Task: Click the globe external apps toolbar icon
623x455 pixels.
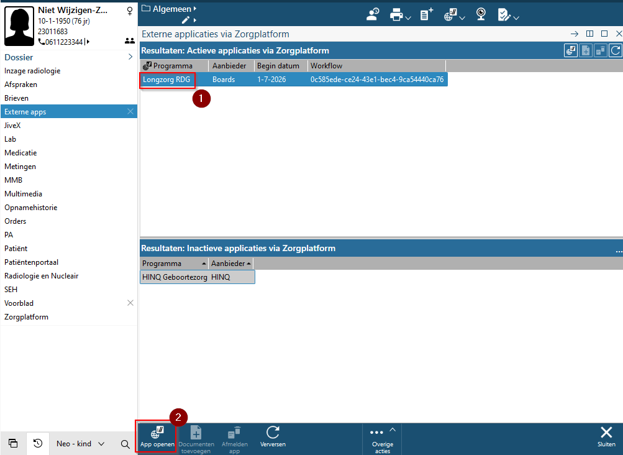Action: pos(451,15)
